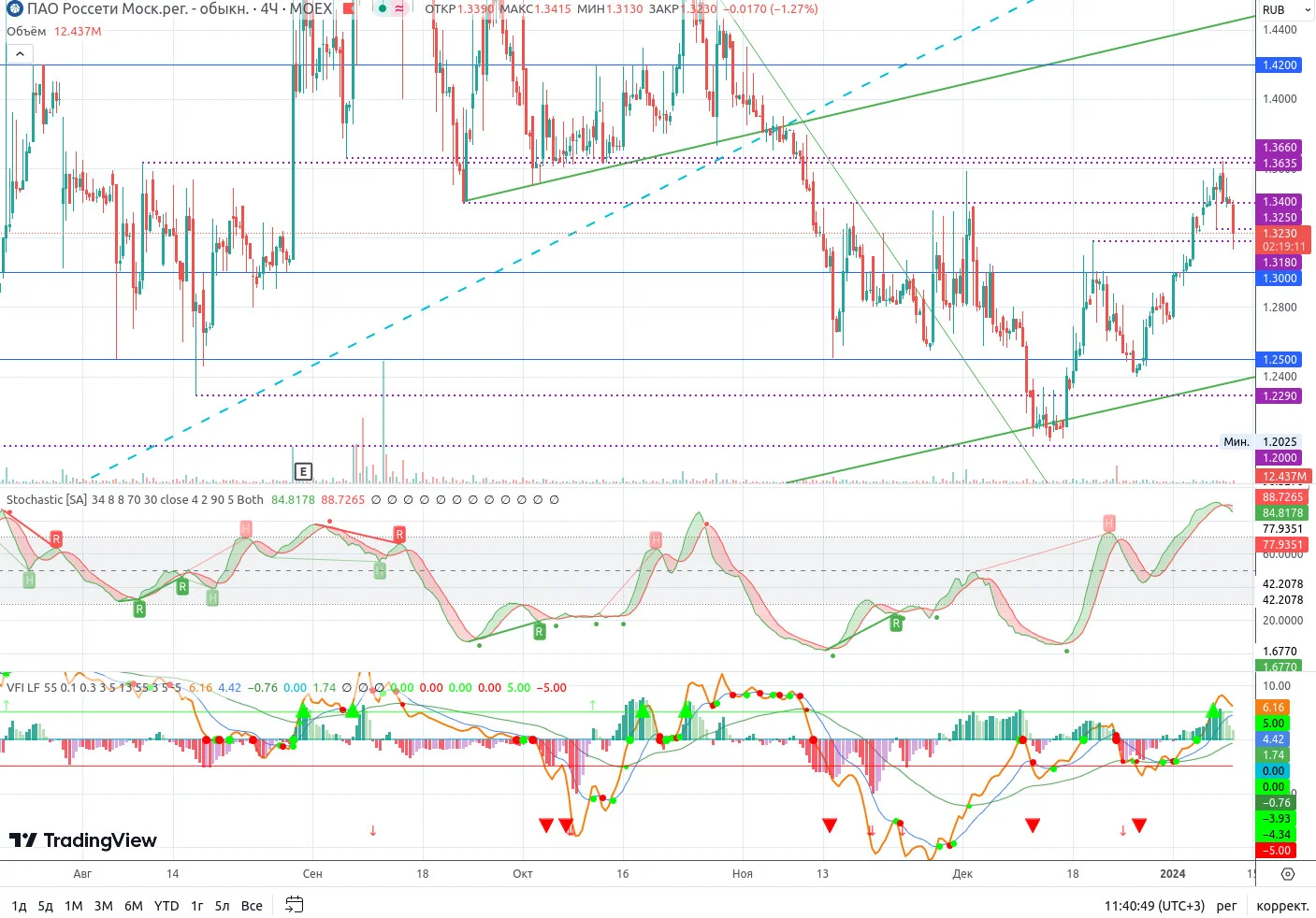Screen dimensions: 1316x918
Task: Toggle the коррект. adjustment setting
Action: tap(1282, 906)
